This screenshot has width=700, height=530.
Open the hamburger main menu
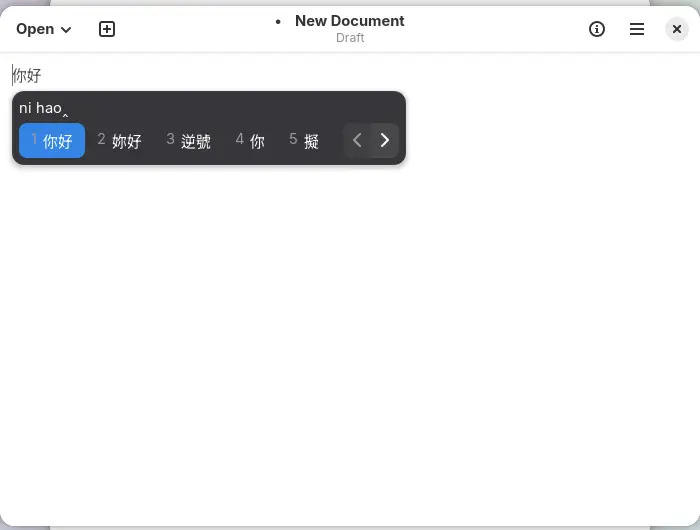tap(637, 29)
